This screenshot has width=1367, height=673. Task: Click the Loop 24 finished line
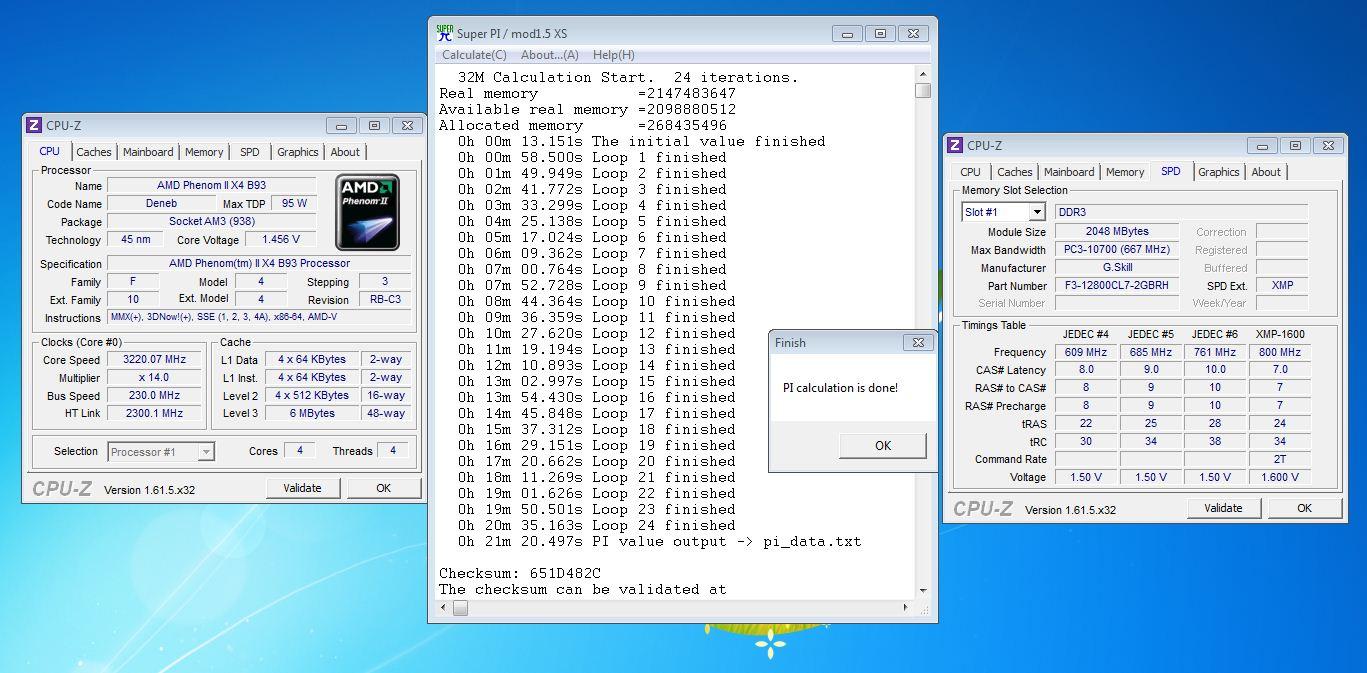tap(597, 526)
